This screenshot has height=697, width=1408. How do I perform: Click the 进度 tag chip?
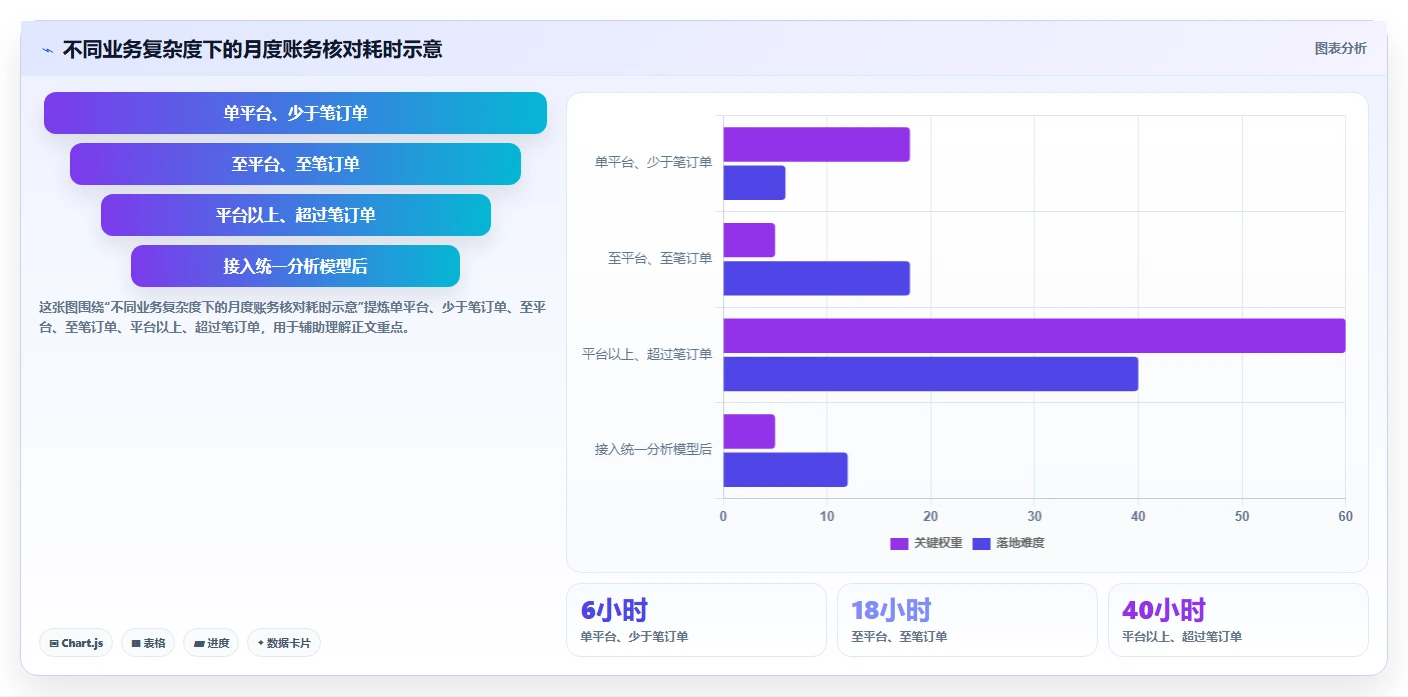(x=211, y=643)
